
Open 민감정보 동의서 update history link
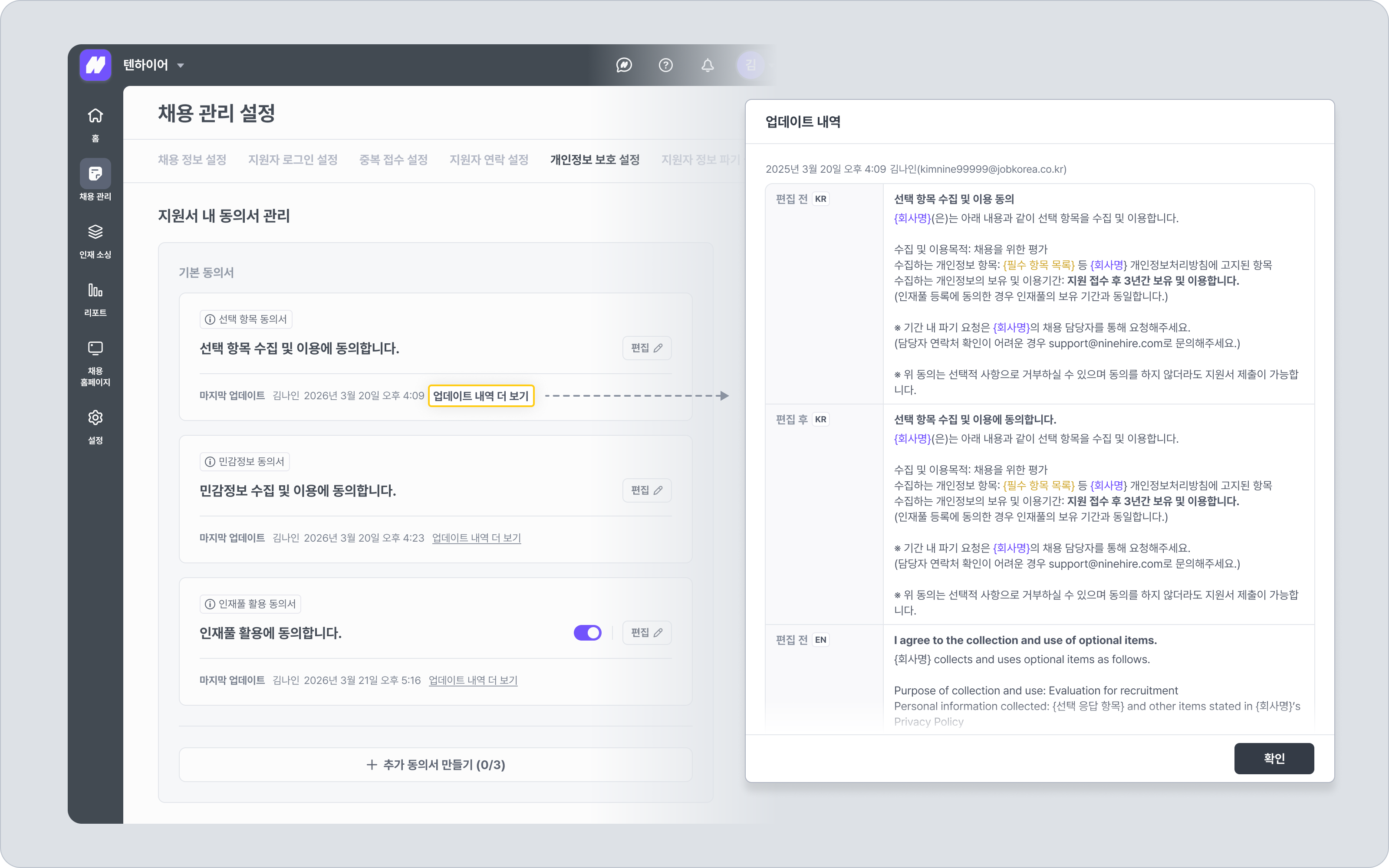pos(477,538)
